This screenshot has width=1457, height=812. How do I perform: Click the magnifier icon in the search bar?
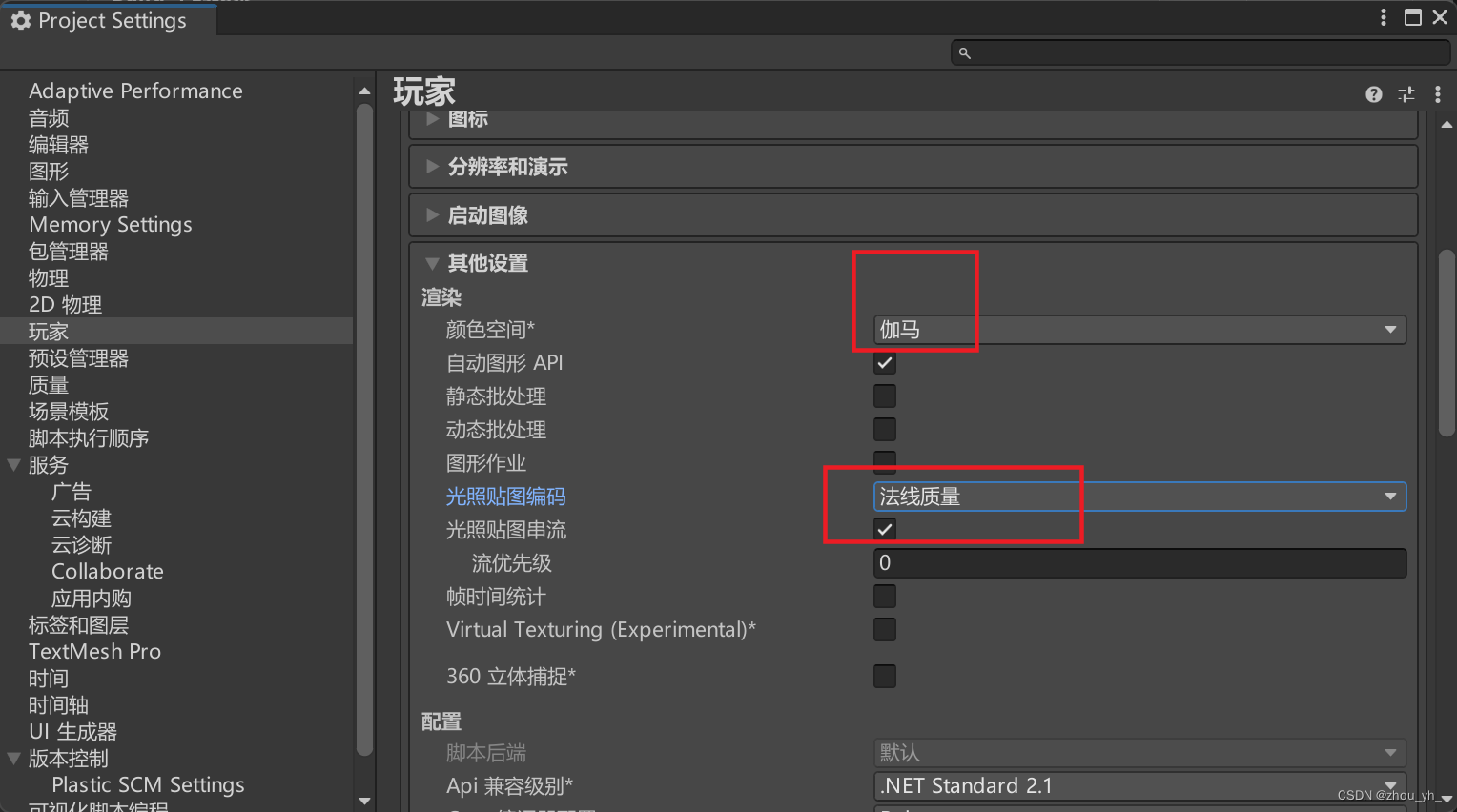tap(965, 52)
